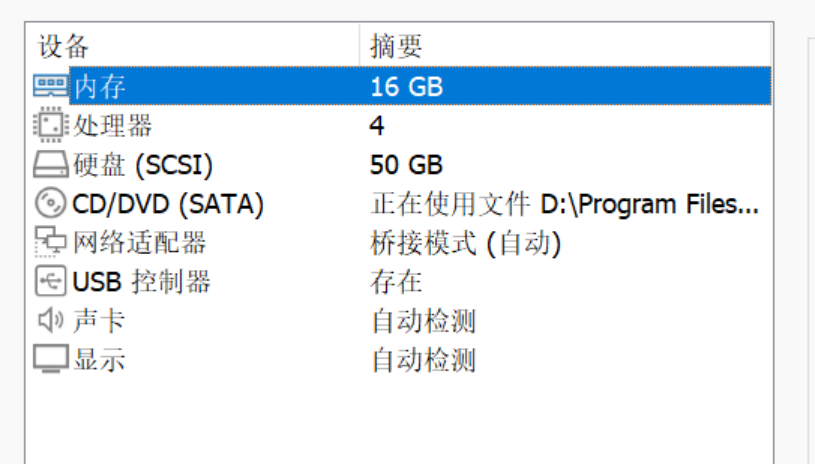Select the CD/DVD (SATA) device label
Image resolution: width=815 pixels, height=464 pixels.
168,203
